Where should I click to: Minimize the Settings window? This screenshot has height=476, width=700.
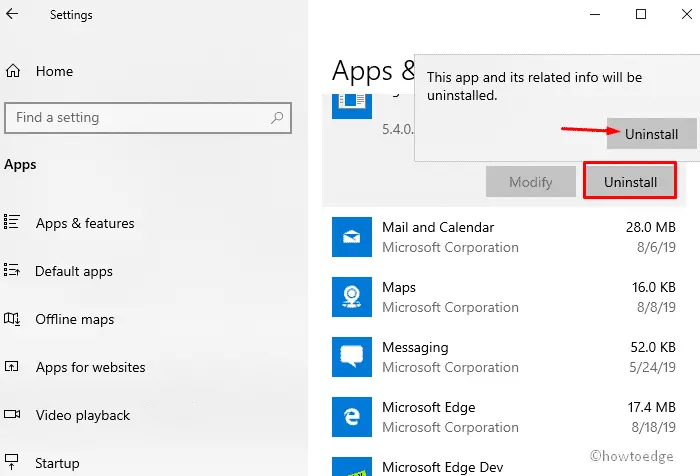pos(595,14)
